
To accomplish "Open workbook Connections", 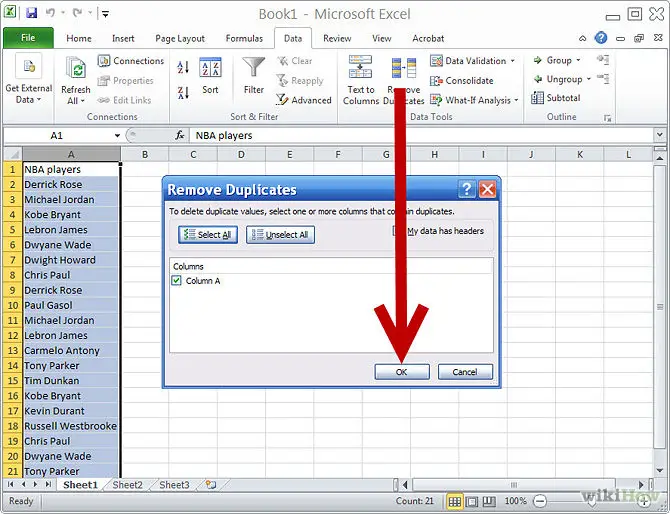I will (x=131, y=61).
